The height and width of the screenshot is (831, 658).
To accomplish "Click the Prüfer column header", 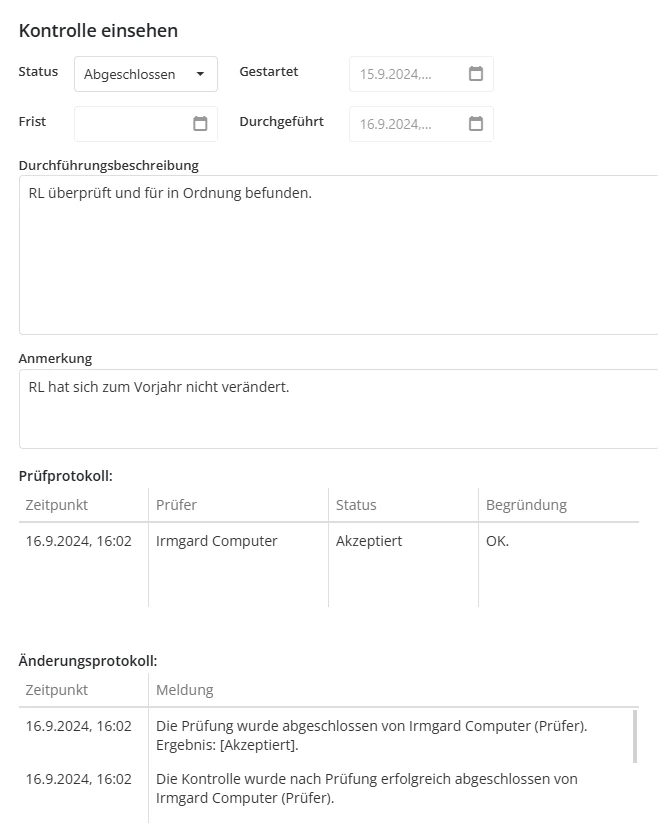I will click(x=177, y=505).
